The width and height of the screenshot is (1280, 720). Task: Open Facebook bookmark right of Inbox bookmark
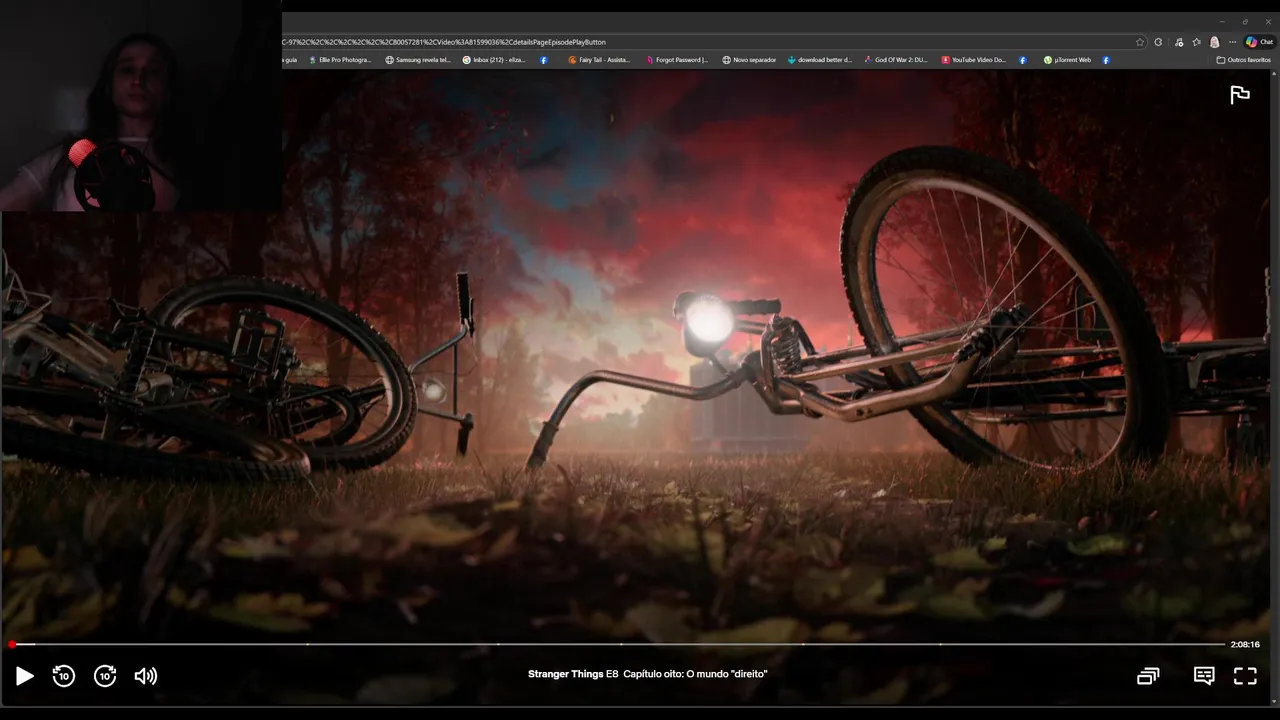544,60
